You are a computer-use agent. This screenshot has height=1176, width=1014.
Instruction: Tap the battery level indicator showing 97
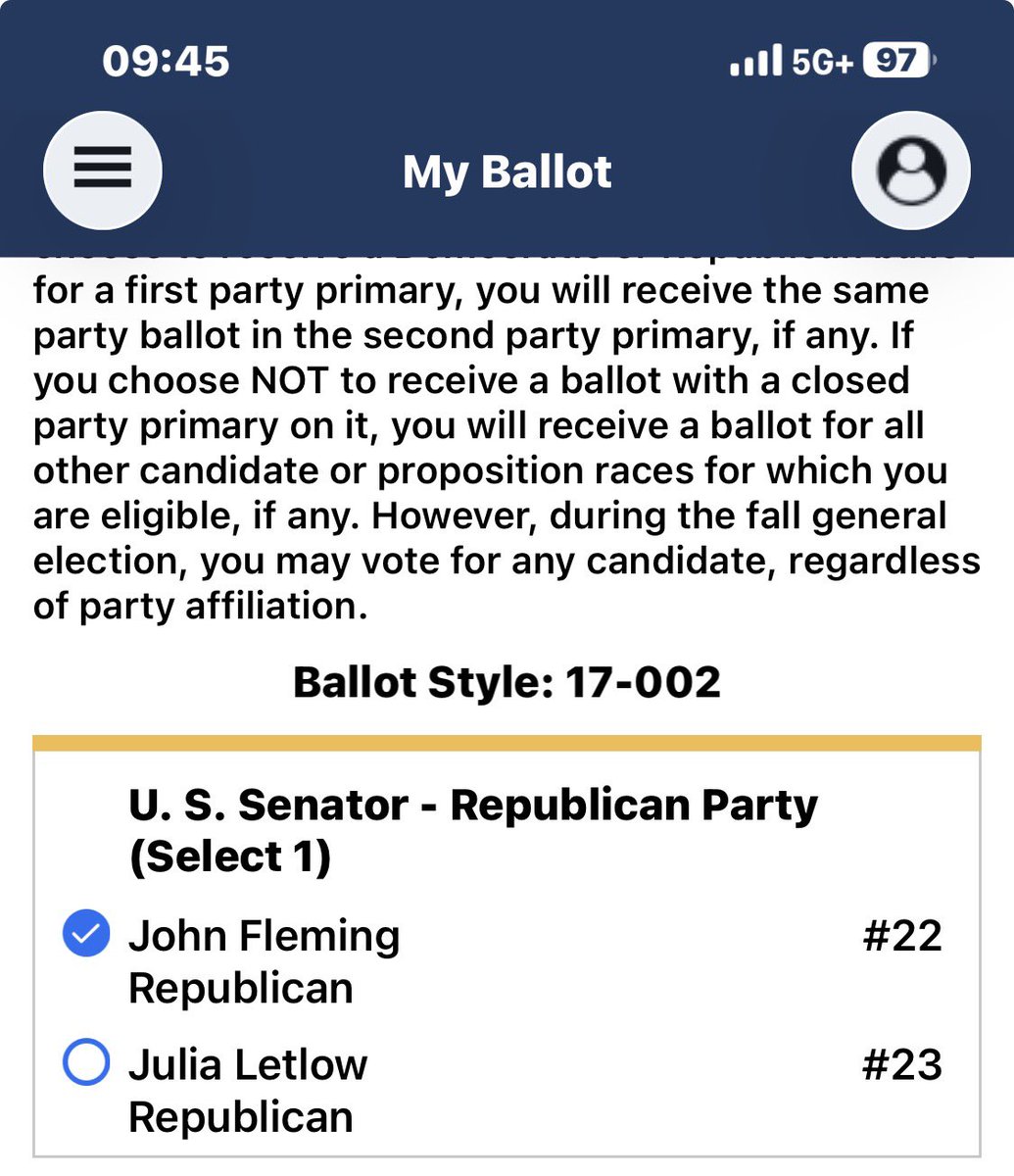899,61
